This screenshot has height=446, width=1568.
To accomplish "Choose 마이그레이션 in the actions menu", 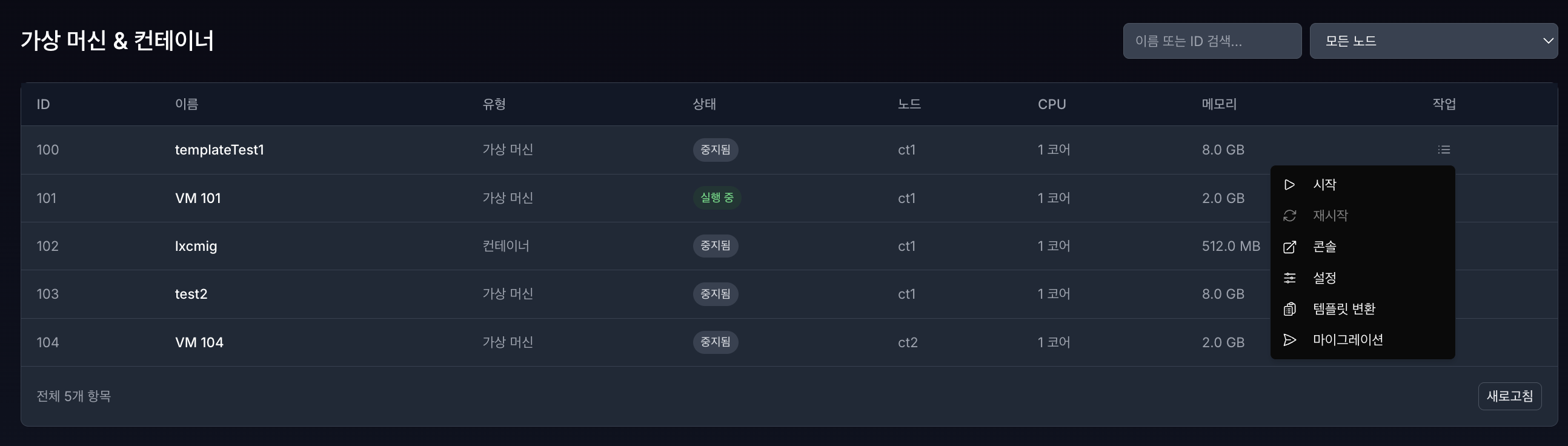I will click(1348, 340).
